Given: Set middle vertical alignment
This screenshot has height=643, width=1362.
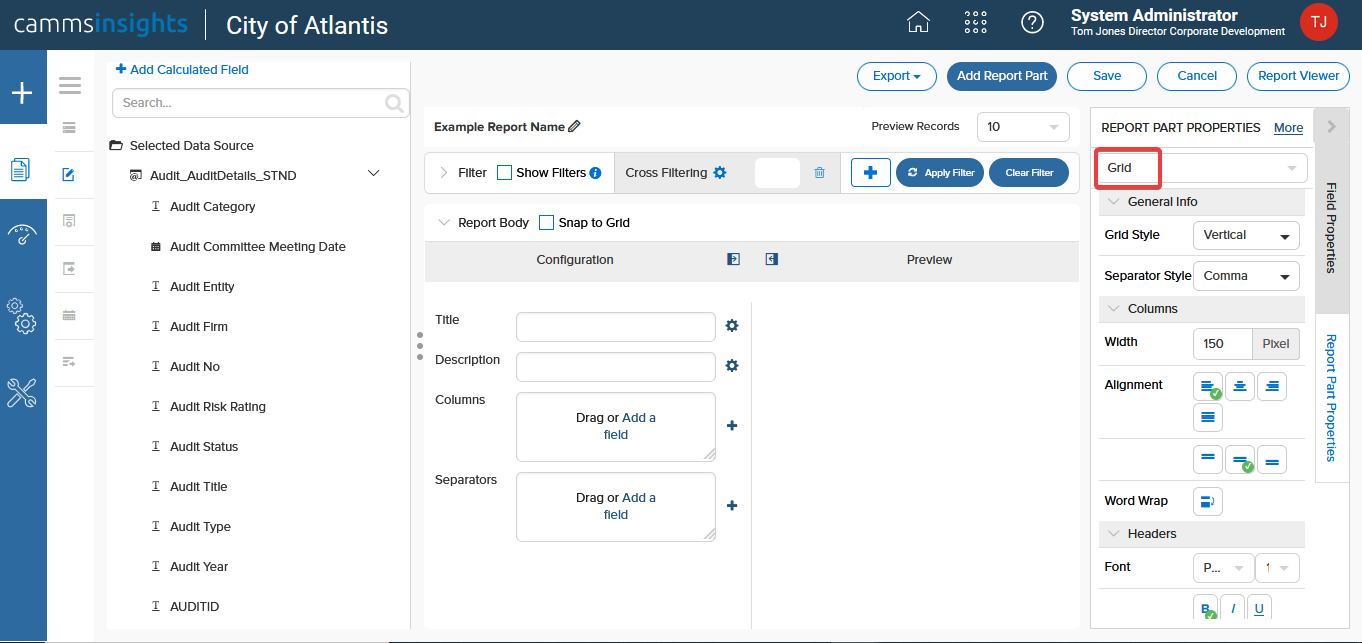Looking at the screenshot, I should 1240,459.
